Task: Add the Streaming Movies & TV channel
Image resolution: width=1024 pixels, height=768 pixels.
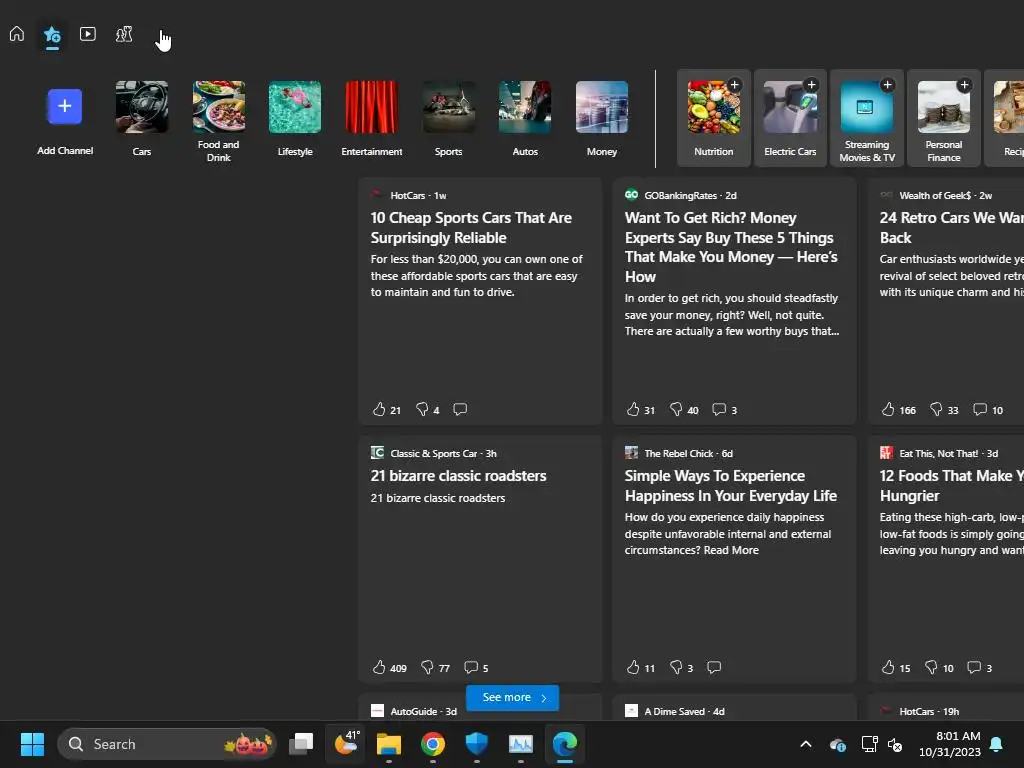Action: [x=888, y=85]
